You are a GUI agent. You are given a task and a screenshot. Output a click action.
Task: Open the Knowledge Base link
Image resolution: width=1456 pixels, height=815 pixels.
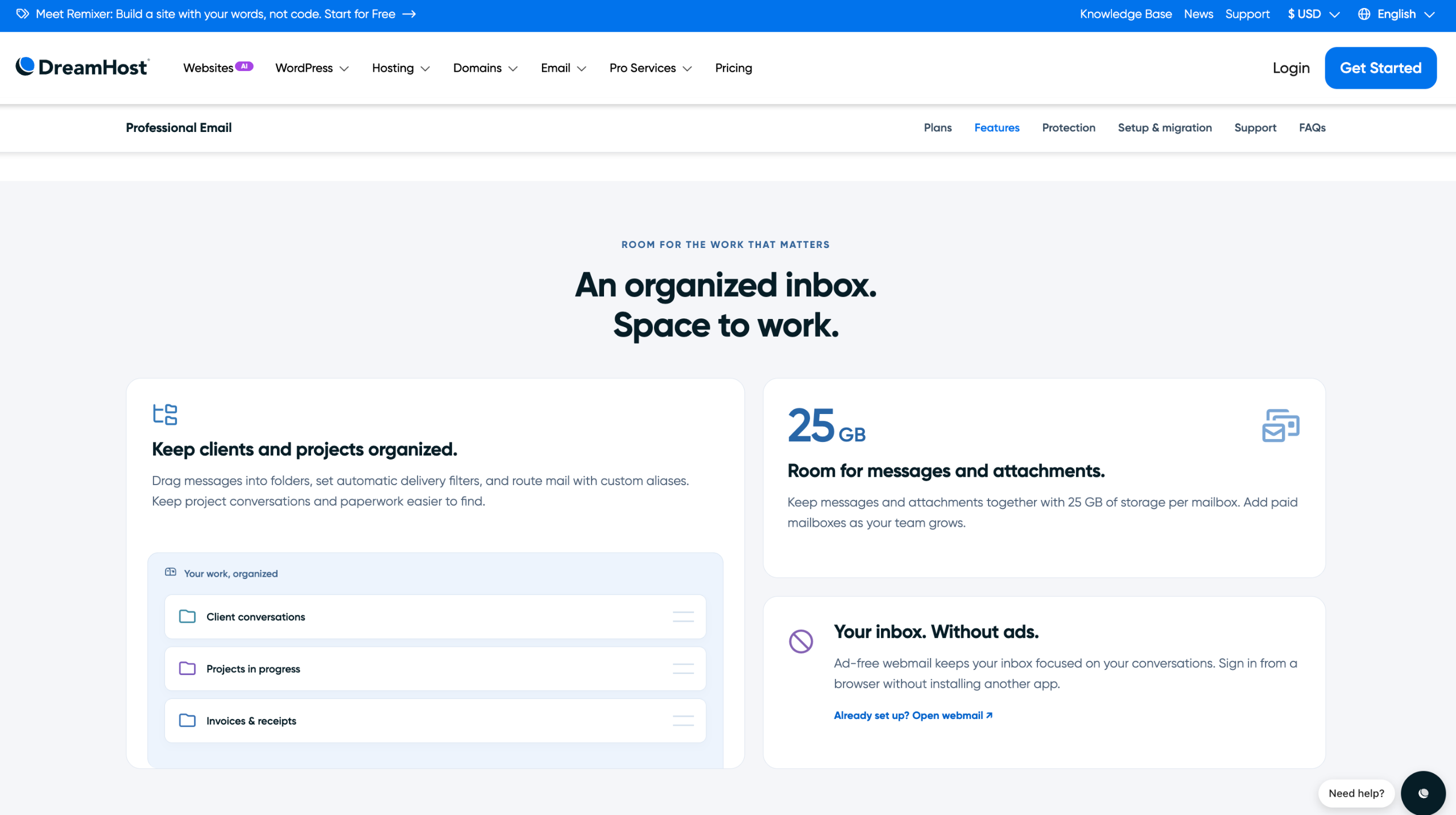(1126, 14)
